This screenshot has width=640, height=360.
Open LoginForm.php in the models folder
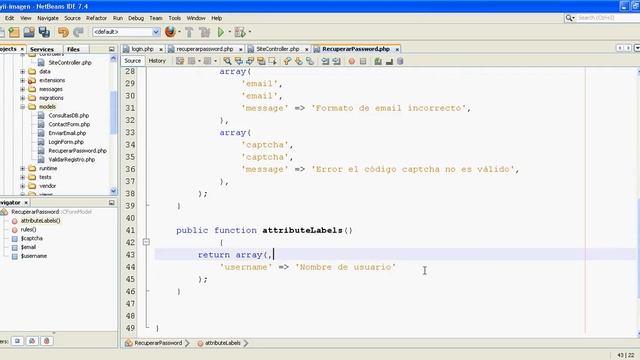[x=66, y=142]
